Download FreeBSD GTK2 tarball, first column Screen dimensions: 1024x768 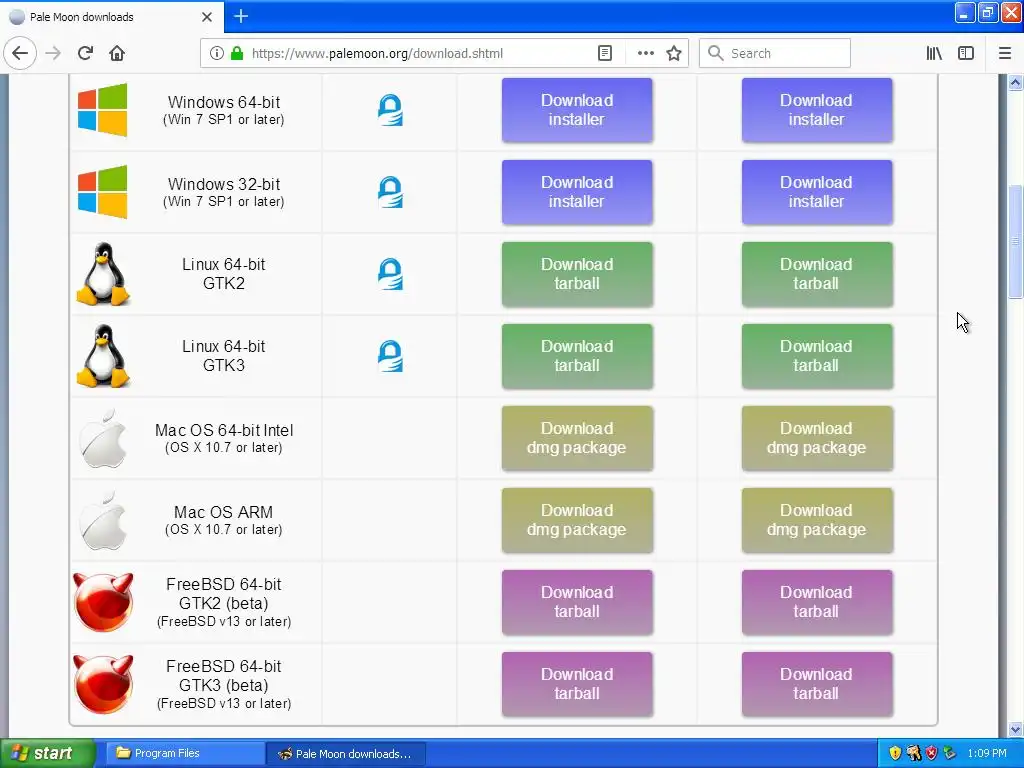(577, 602)
